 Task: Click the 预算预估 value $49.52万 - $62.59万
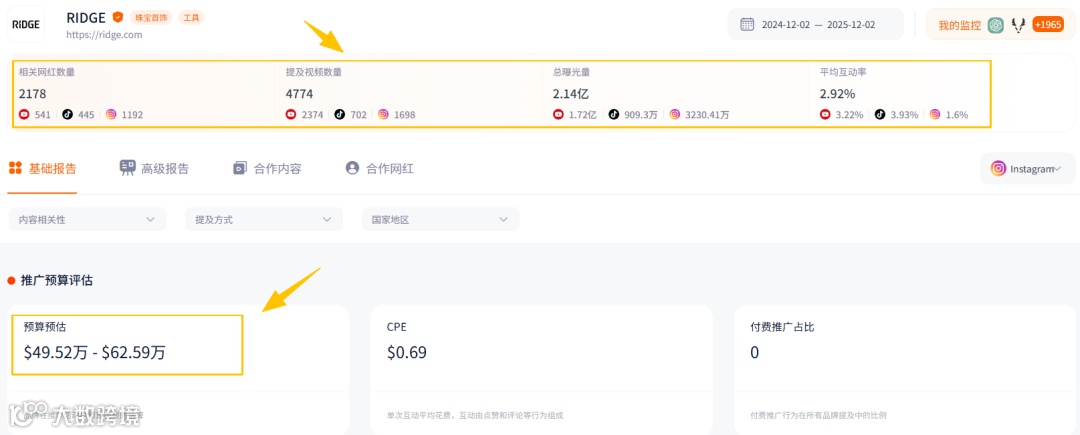pyautogui.click(x=94, y=353)
